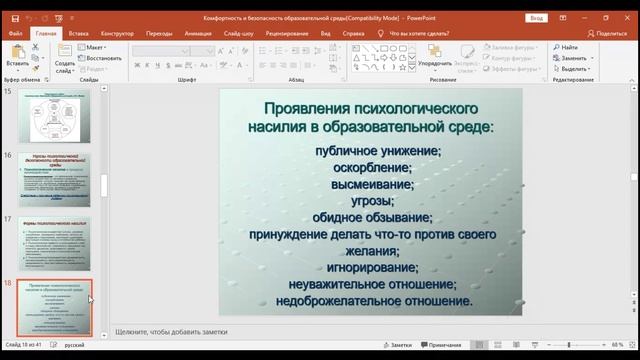Open the Примечания comments button
The image size is (640, 360).
click(x=441, y=345)
